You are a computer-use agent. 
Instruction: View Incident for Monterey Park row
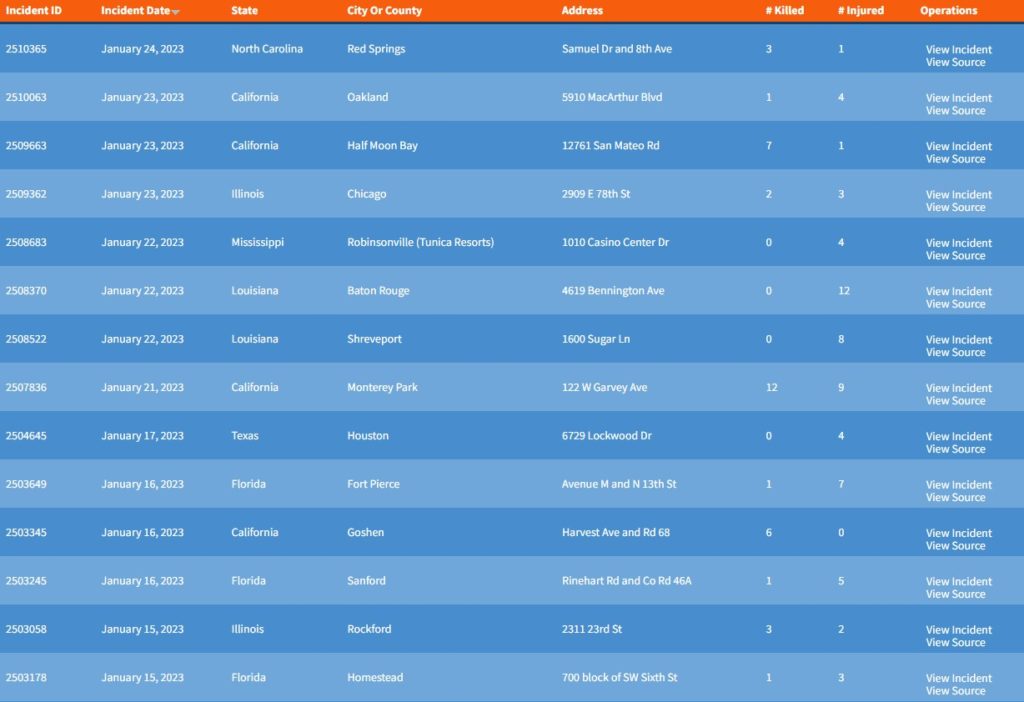point(958,388)
